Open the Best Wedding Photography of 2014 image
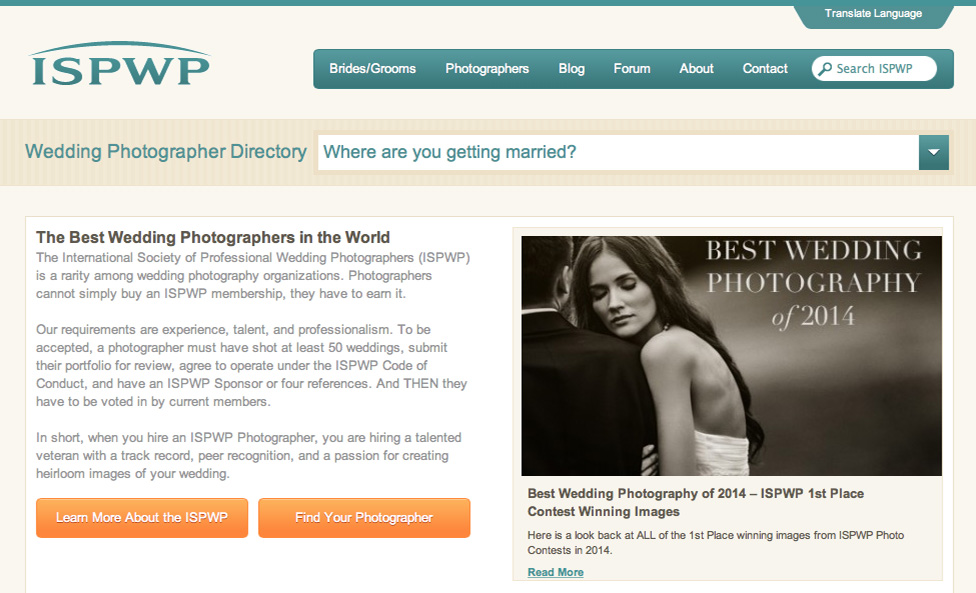Viewport: 976px width, 593px height. pos(731,356)
